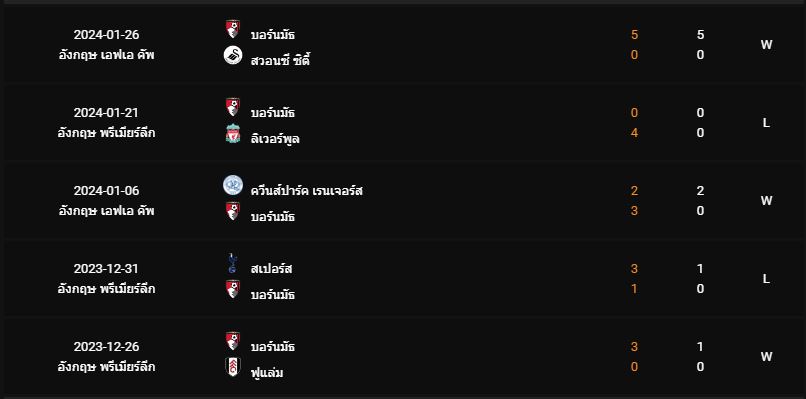Click the Liverpool club crest
The width and height of the screenshot is (806, 399).
(x=233, y=134)
